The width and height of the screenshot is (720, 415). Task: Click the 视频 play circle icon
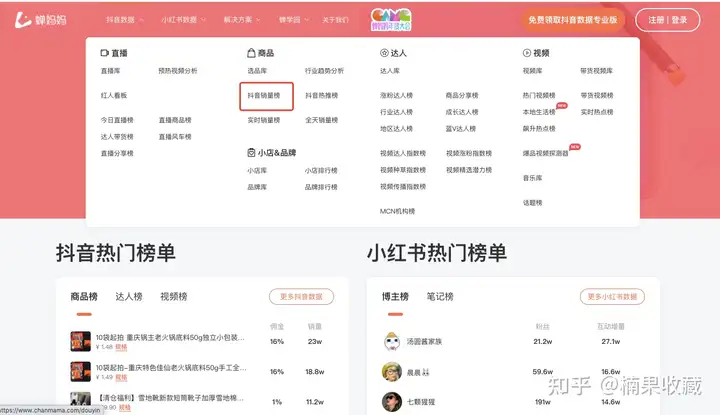click(527, 53)
